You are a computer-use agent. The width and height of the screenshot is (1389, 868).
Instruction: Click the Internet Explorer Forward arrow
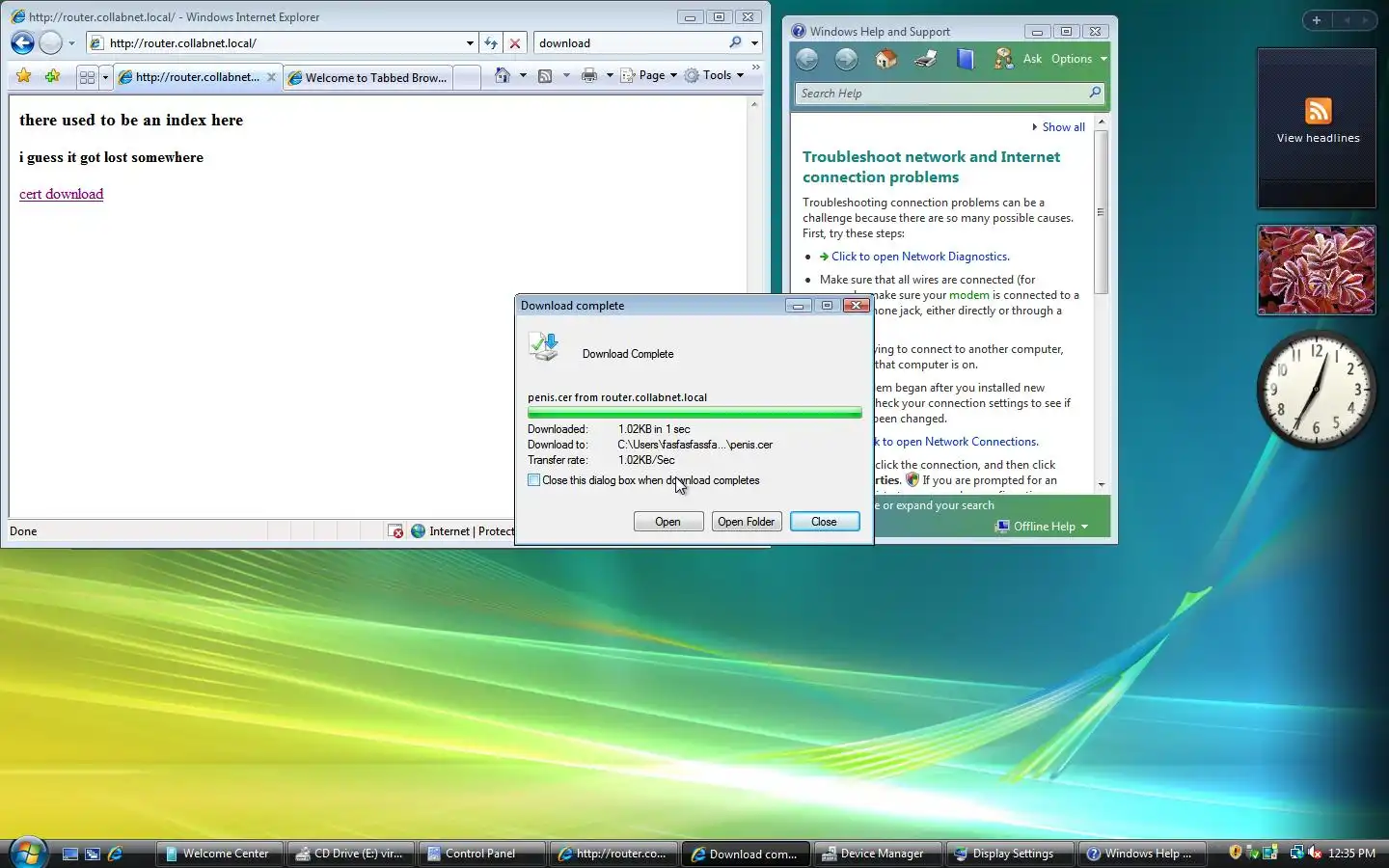50,42
